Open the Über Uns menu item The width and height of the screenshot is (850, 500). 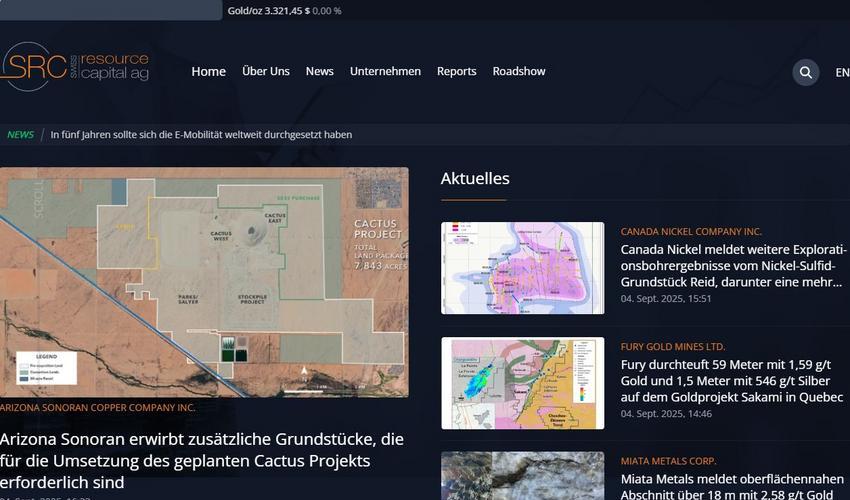(x=266, y=72)
